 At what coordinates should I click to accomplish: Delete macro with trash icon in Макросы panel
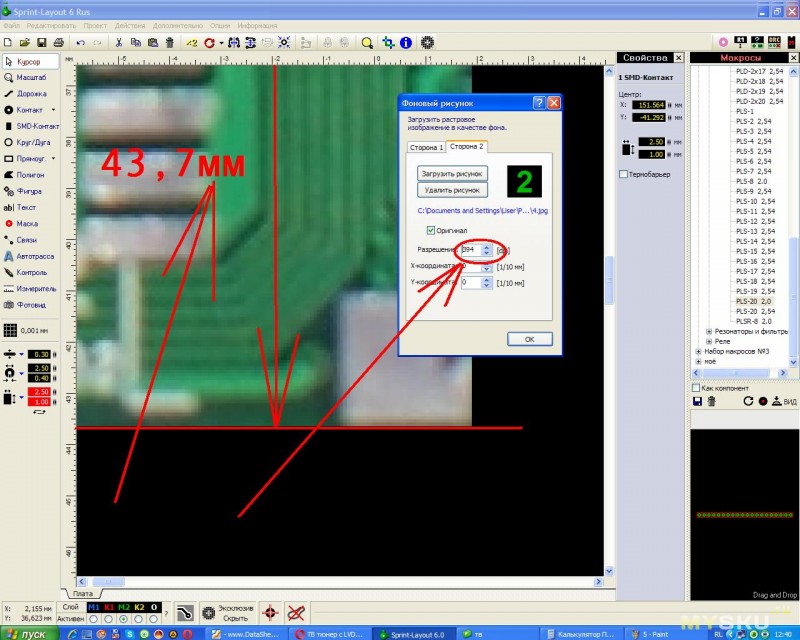point(711,401)
